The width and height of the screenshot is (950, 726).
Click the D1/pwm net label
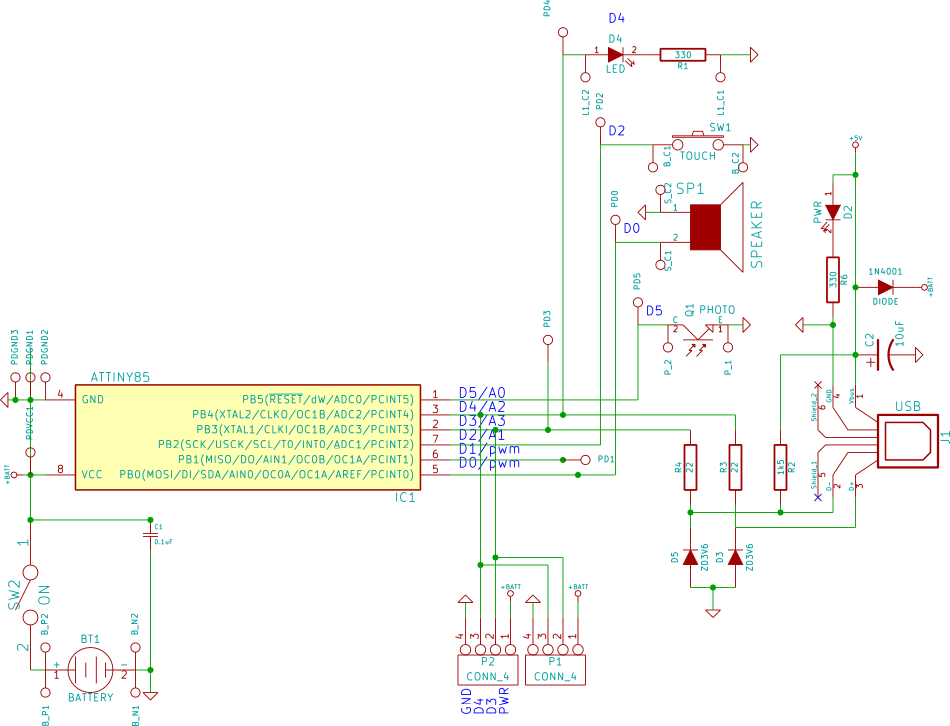pyautogui.click(x=490, y=449)
